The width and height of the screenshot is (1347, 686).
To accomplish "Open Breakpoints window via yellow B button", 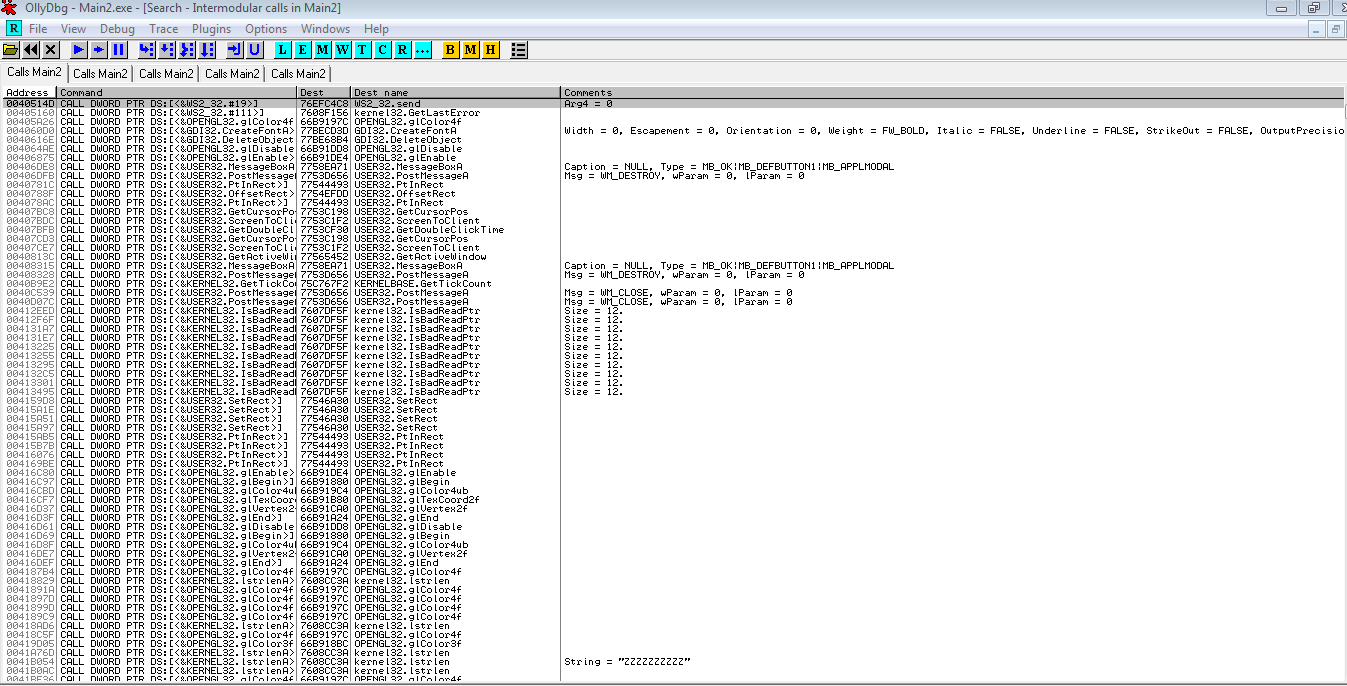I will [x=450, y=49].
